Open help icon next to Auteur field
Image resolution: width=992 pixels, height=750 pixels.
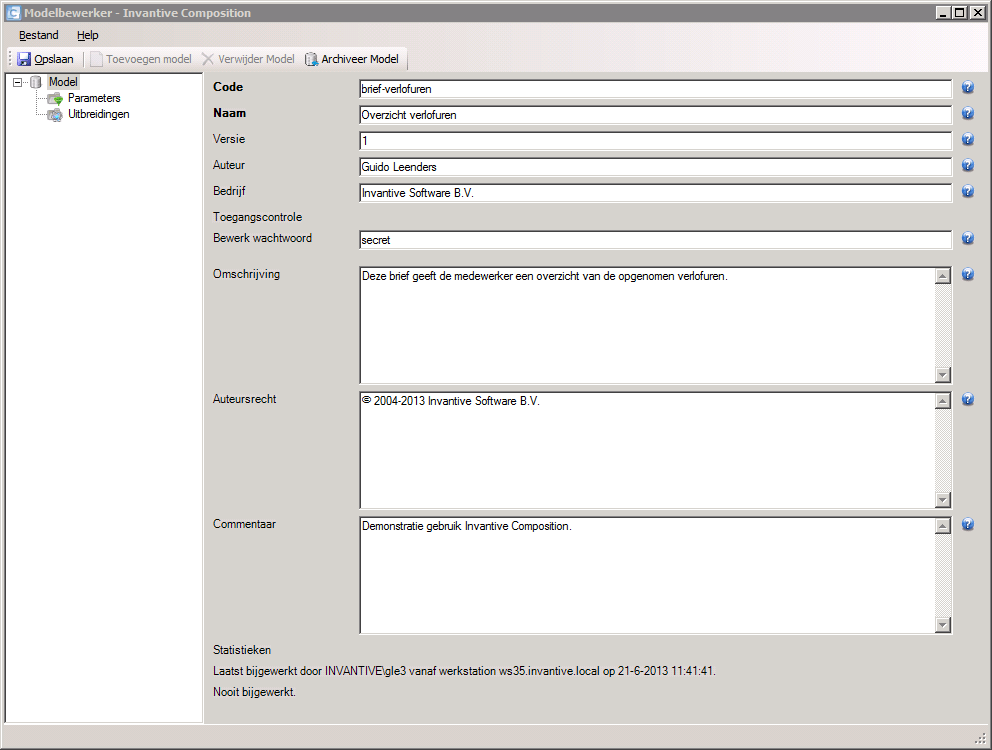[x=968, y=165]
